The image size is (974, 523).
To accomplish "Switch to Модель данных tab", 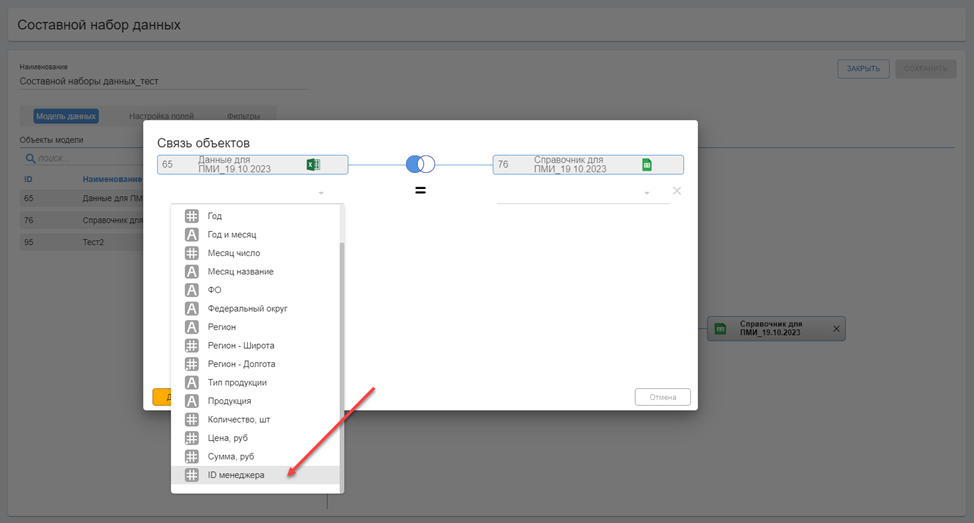I will pyautogui.click(x=66, y=116).
